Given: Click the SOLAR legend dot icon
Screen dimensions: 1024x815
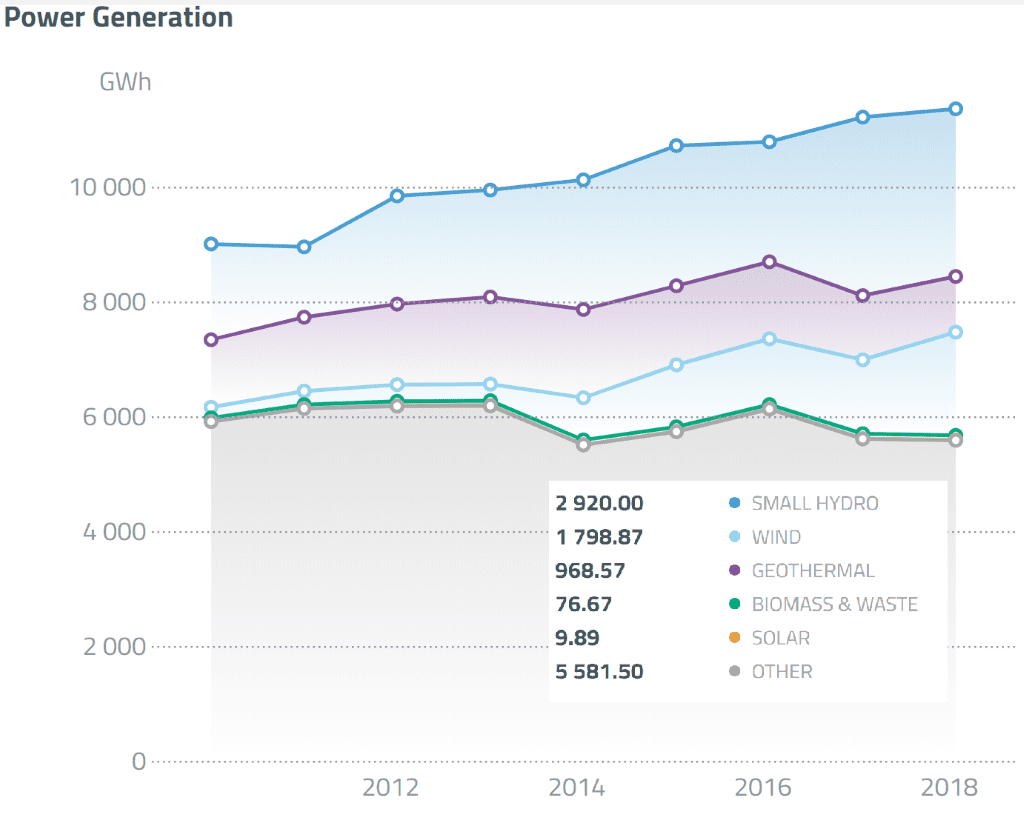Looking at the screenshot, I should (735, 637).
